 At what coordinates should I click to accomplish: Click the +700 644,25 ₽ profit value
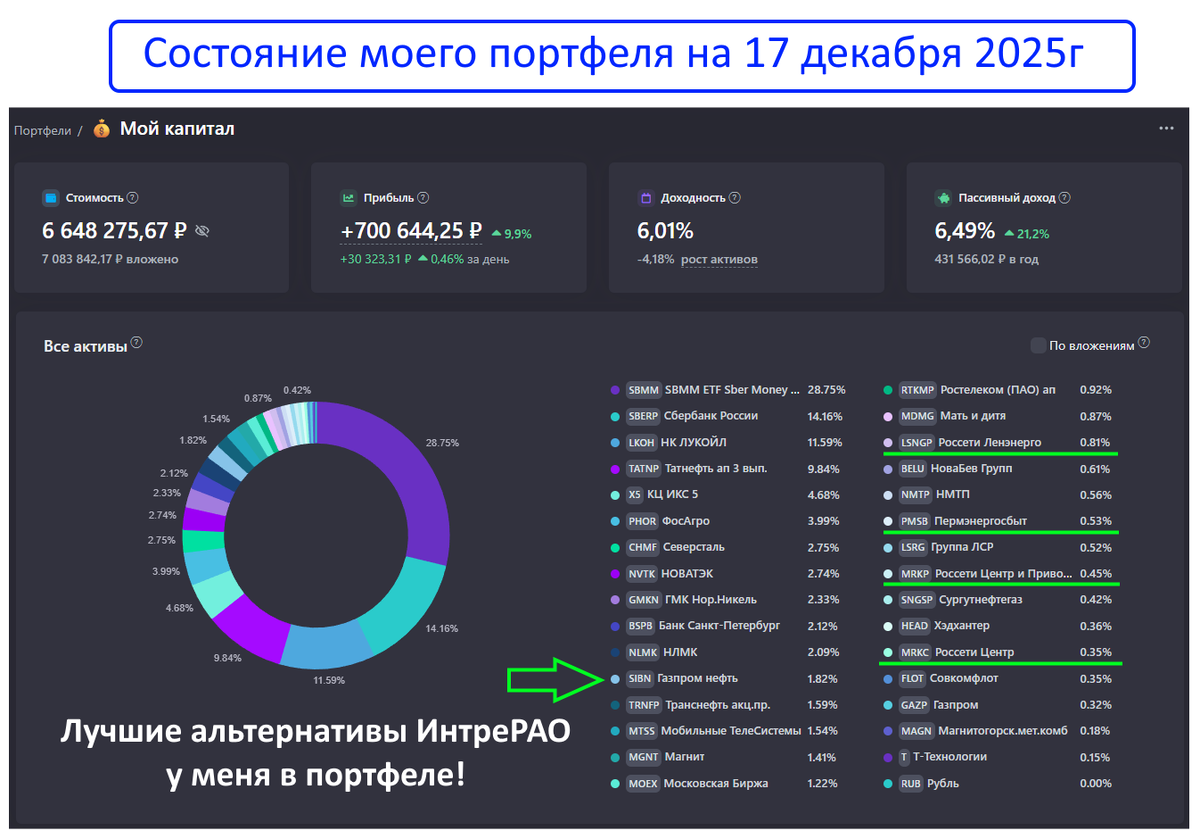click(412, 231)
